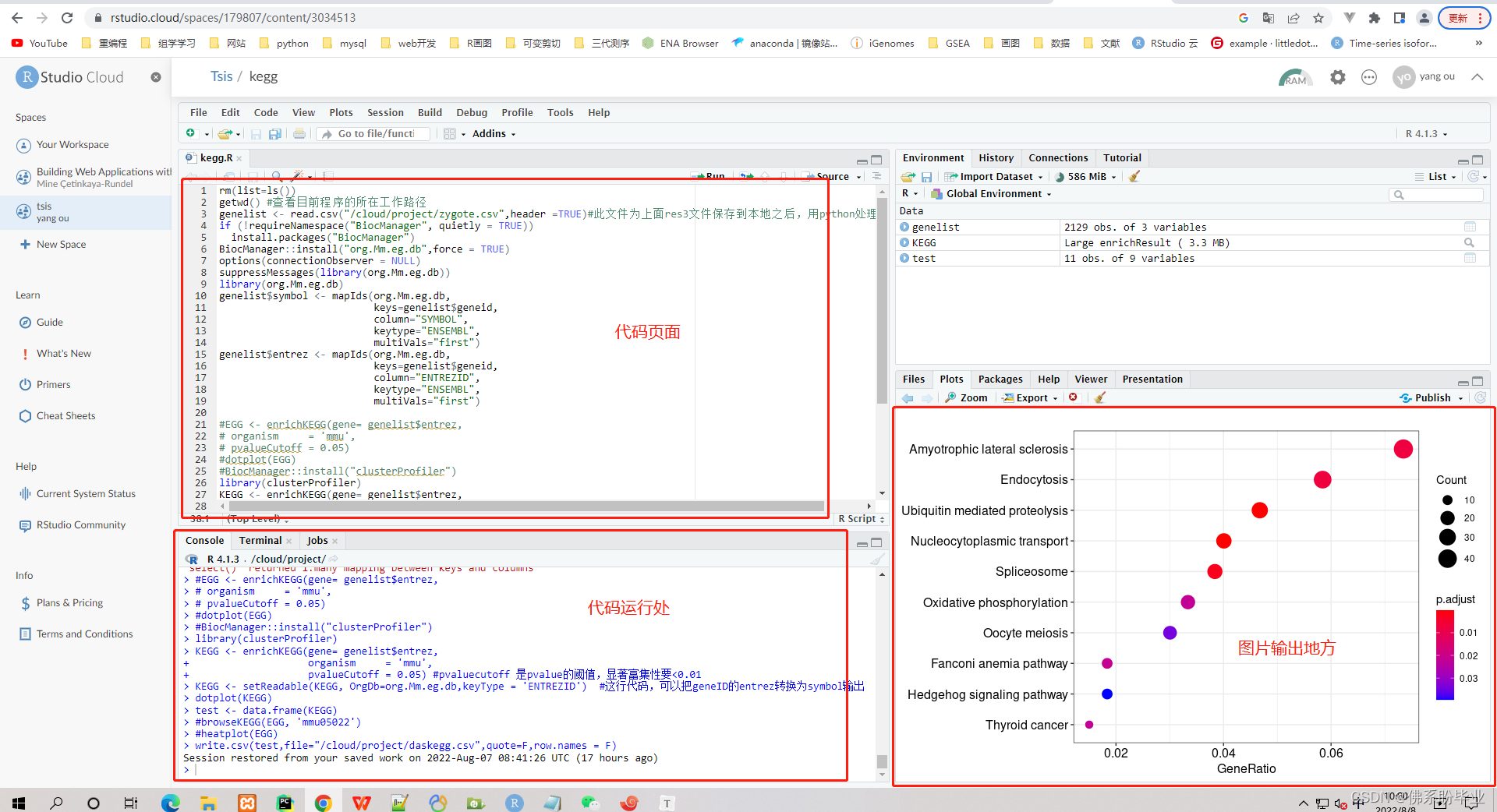1497x812 pixels.
Task: View the test data frame with its grid icon
Action: pyautogui.click(x=1470, y=258)
